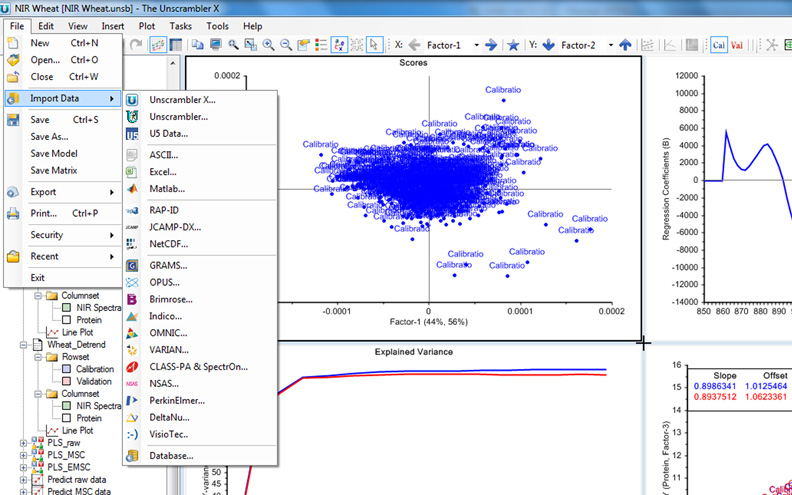Click the Unscrambler X import icon
The image size is (792, 495).
132,100
